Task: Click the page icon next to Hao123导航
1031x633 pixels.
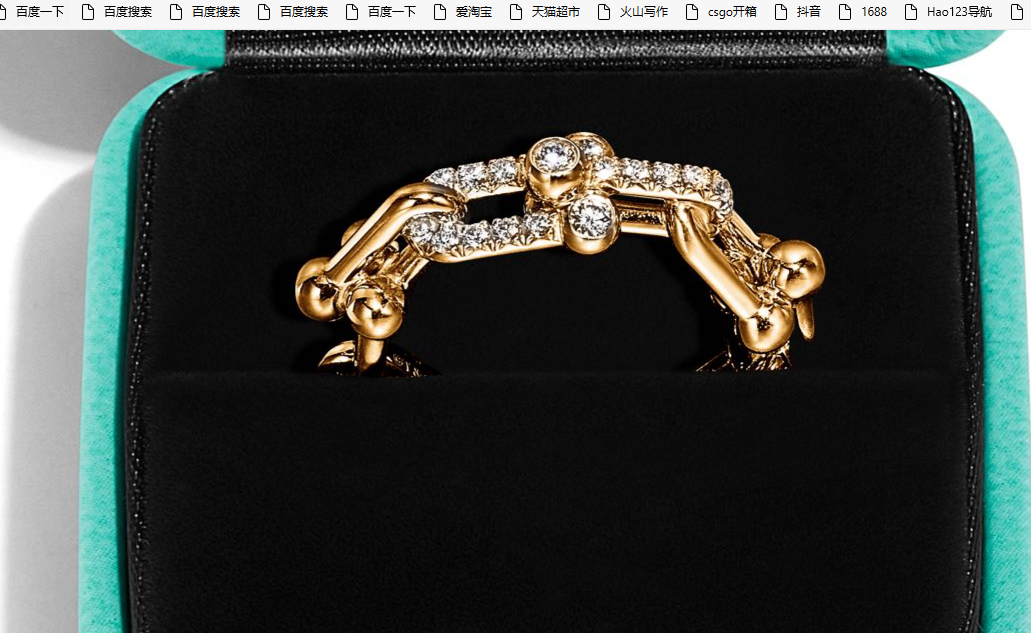Action: point(911,12)
